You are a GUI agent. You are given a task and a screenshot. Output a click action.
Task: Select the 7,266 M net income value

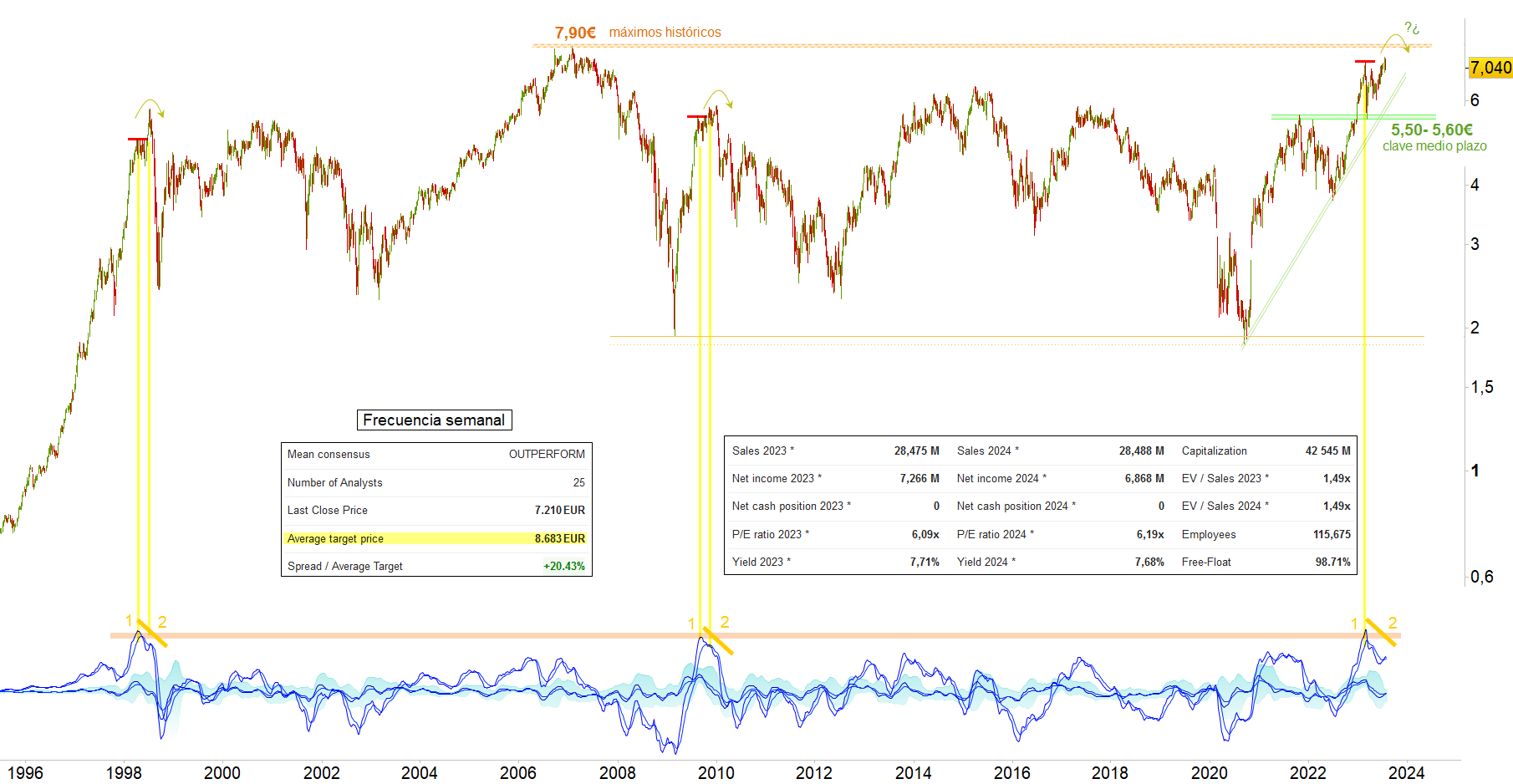(x=920, y=479)
